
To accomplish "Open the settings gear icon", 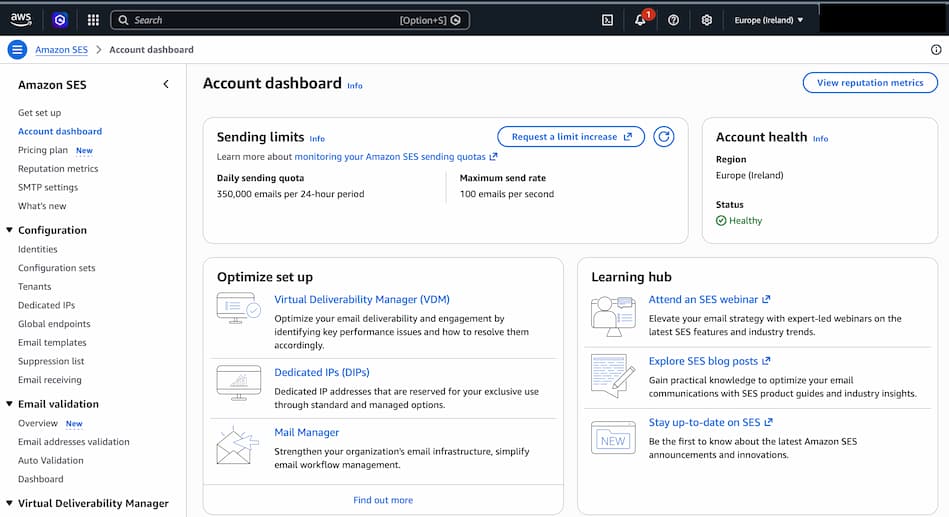I will pos(706,20).
